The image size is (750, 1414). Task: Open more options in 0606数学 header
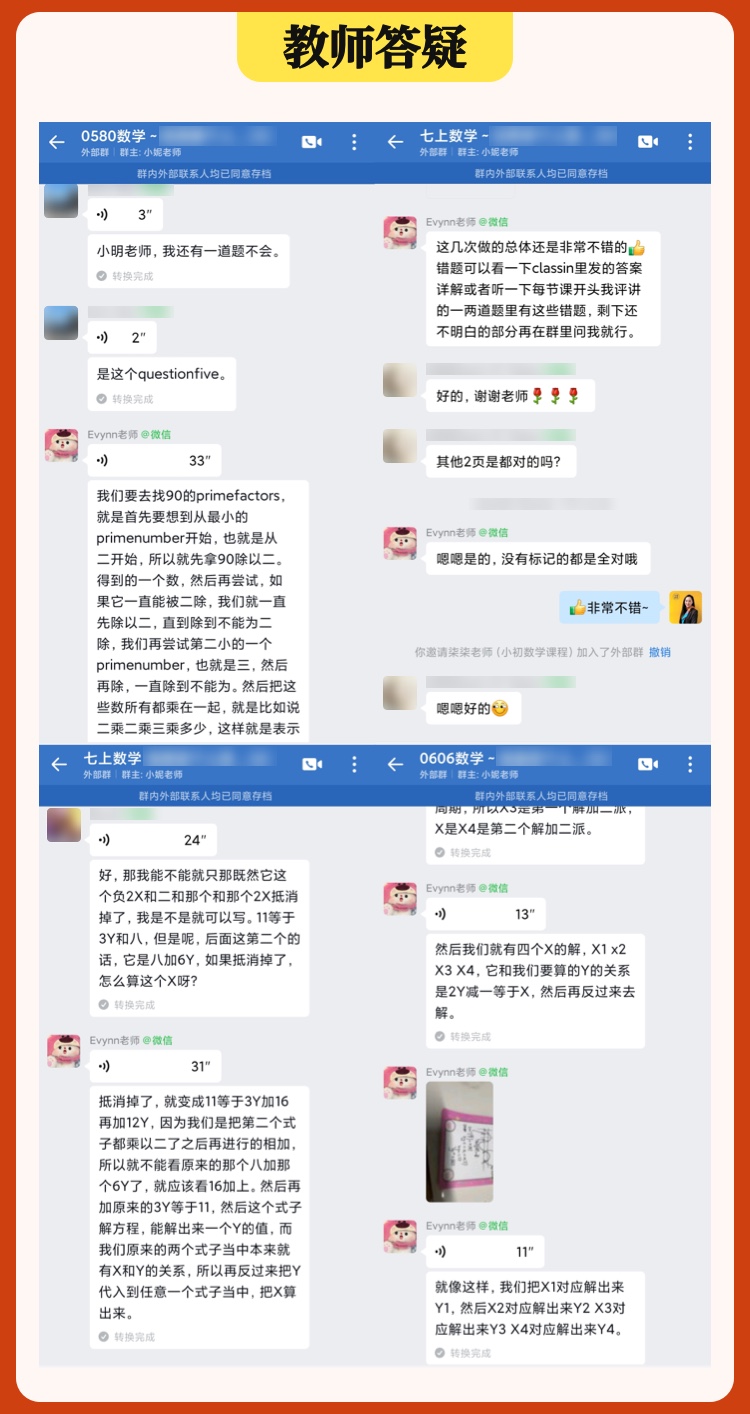pyautogui.click(x=690, y=764)
